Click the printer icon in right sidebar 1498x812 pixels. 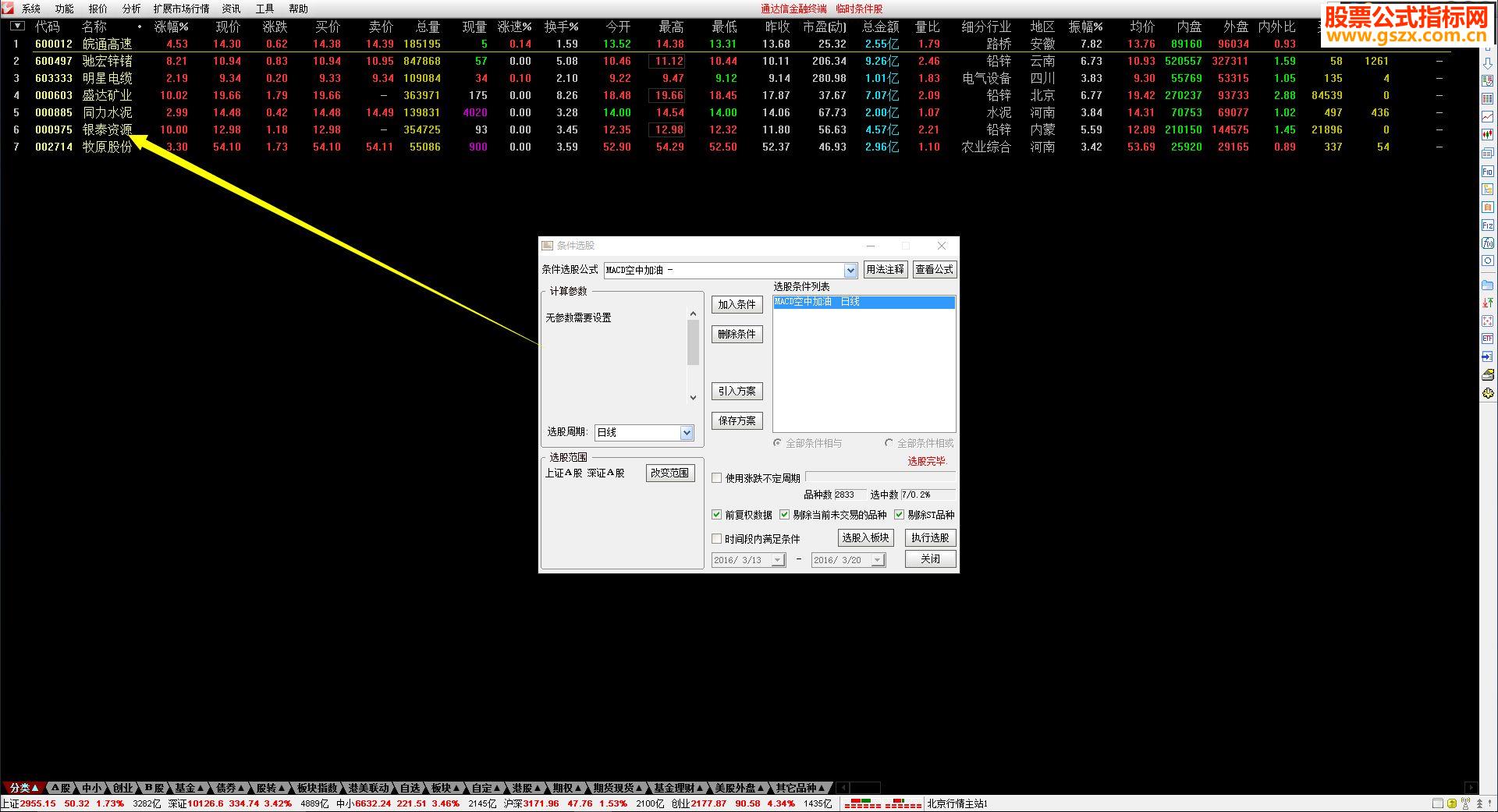[x=1488, y=374]
